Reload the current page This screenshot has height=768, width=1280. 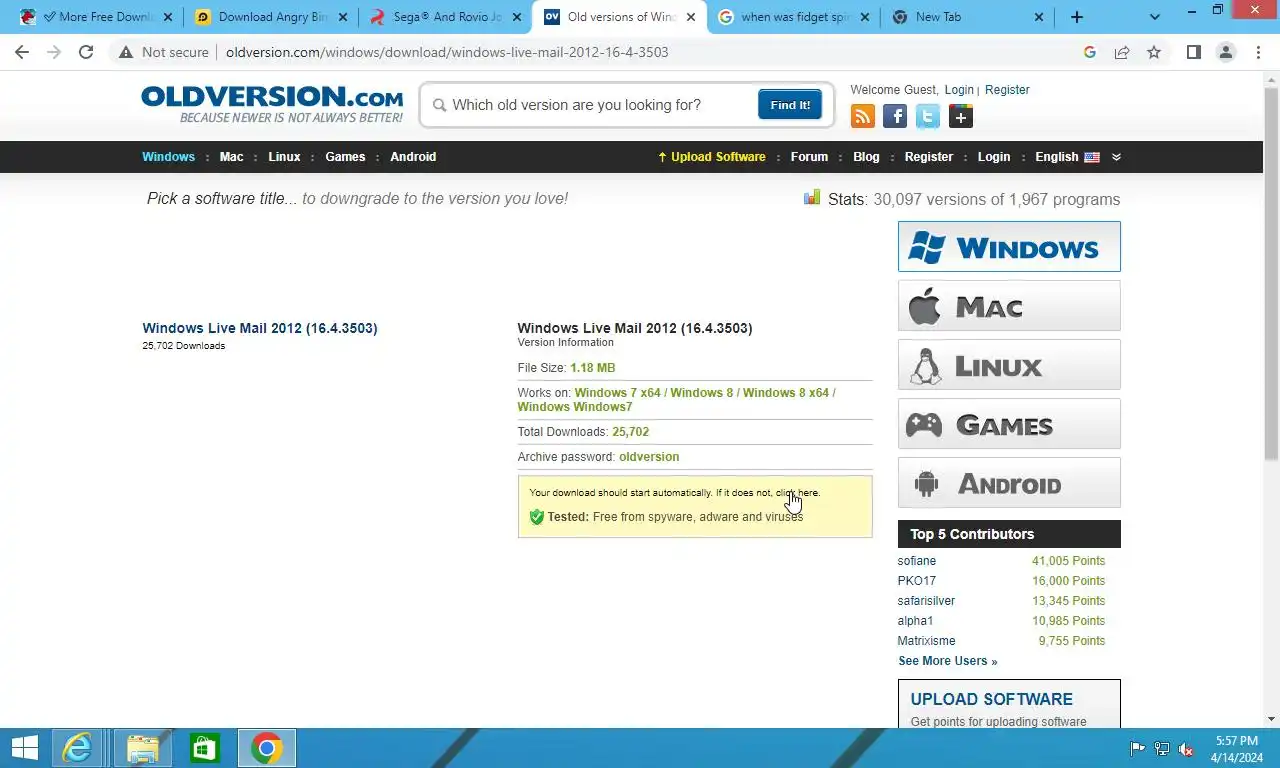click(86, 52)
